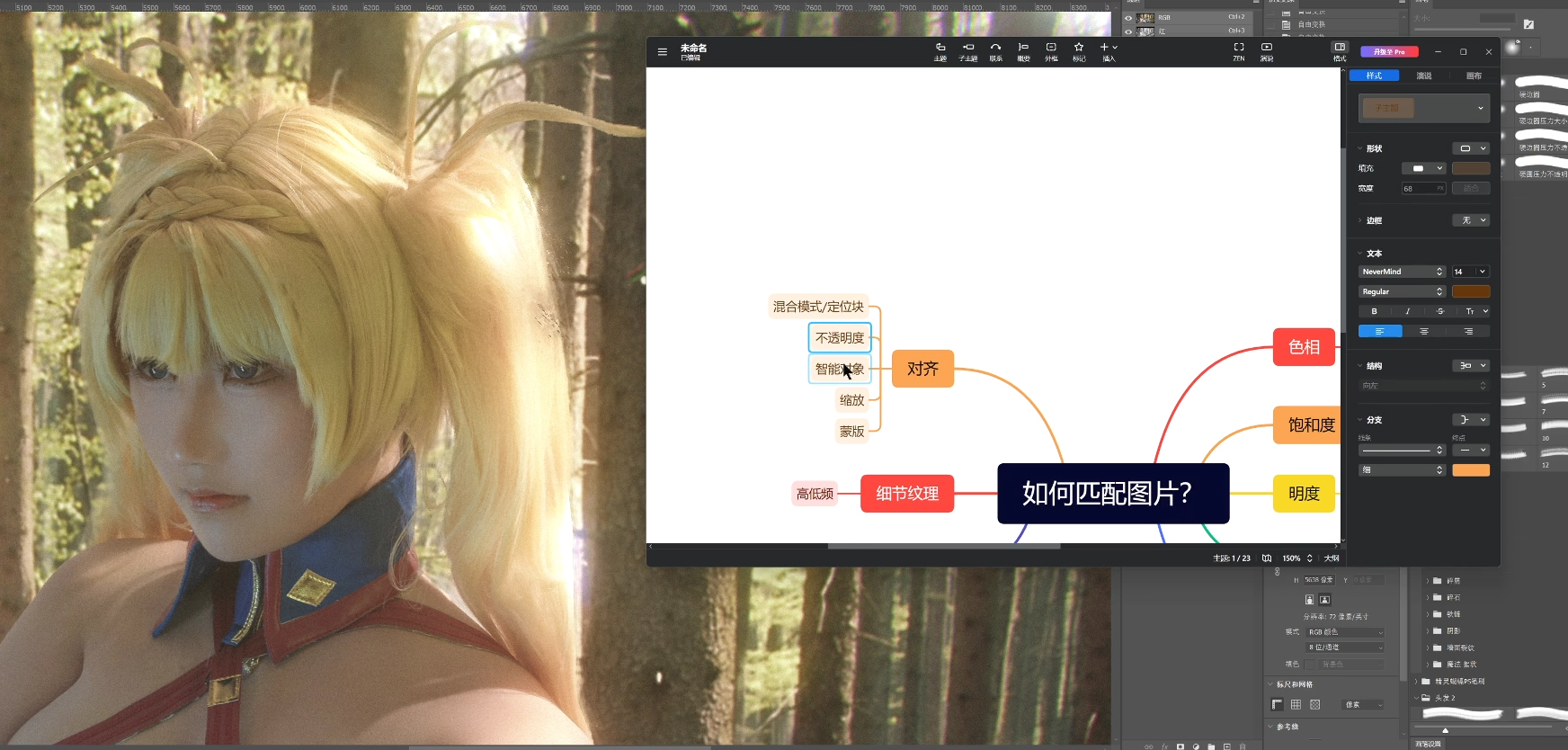Viewport: 1568px width, 750px height.
Task: Switch to the 演说 tab in format panel
Action: (1424, 76)
